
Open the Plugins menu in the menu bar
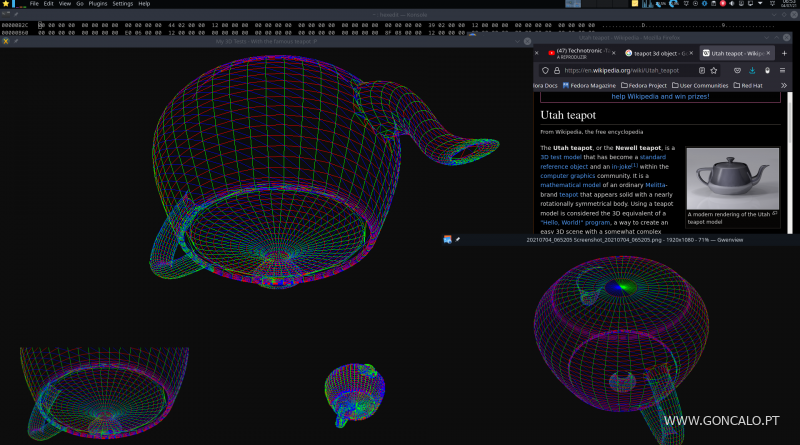click(x=97, y=4)
